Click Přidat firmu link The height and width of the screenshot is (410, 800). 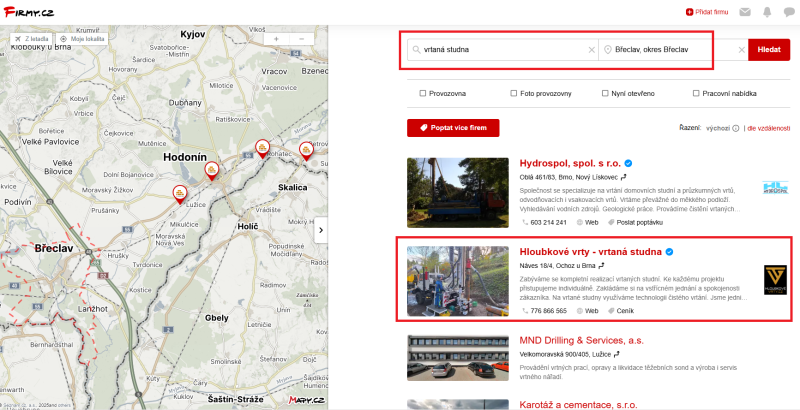click(x=707, y=12)
